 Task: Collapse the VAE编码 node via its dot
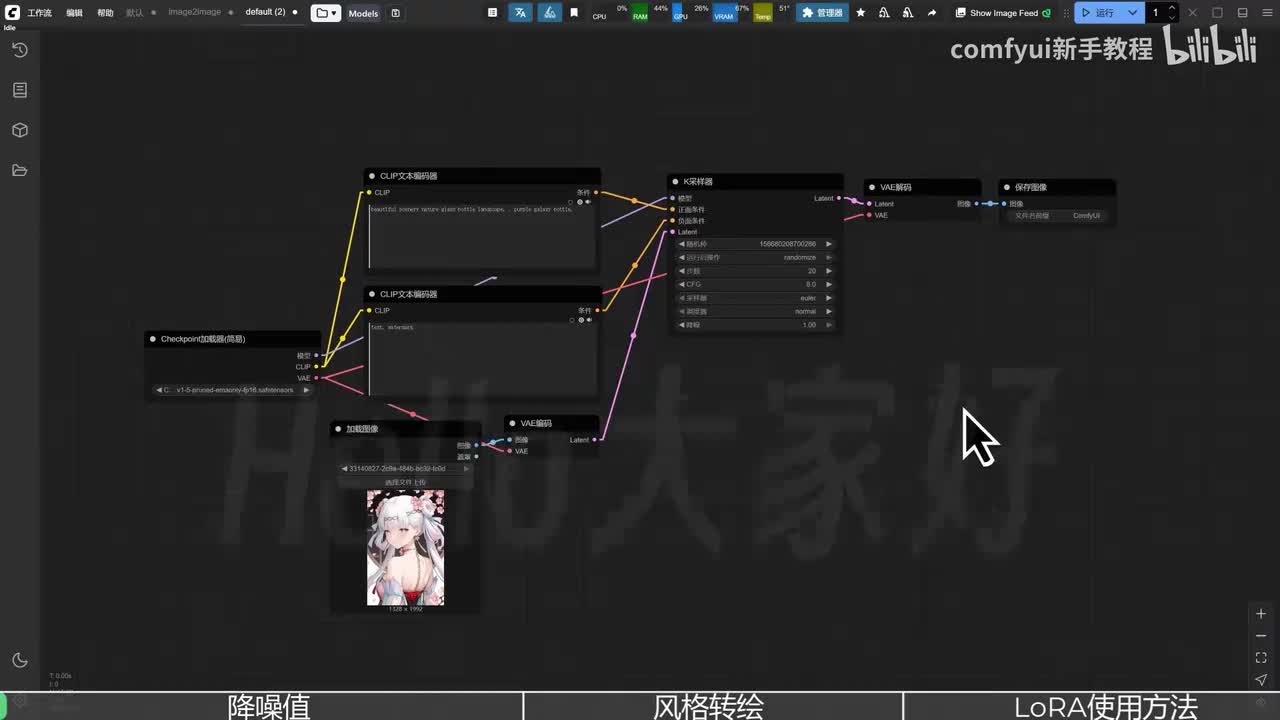512,423
